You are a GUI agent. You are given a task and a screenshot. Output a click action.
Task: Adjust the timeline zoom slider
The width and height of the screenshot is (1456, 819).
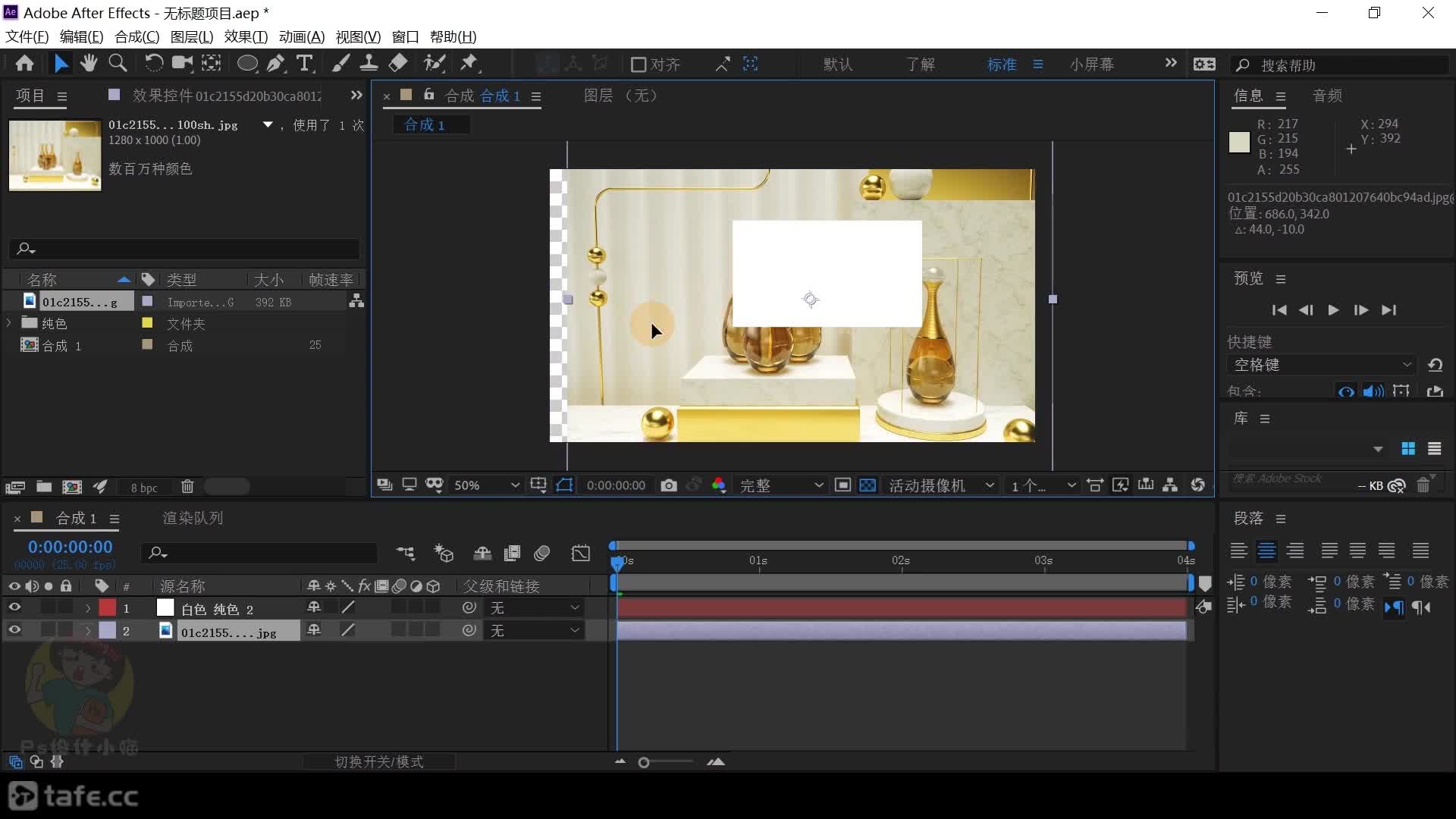(x=644, y=762)
